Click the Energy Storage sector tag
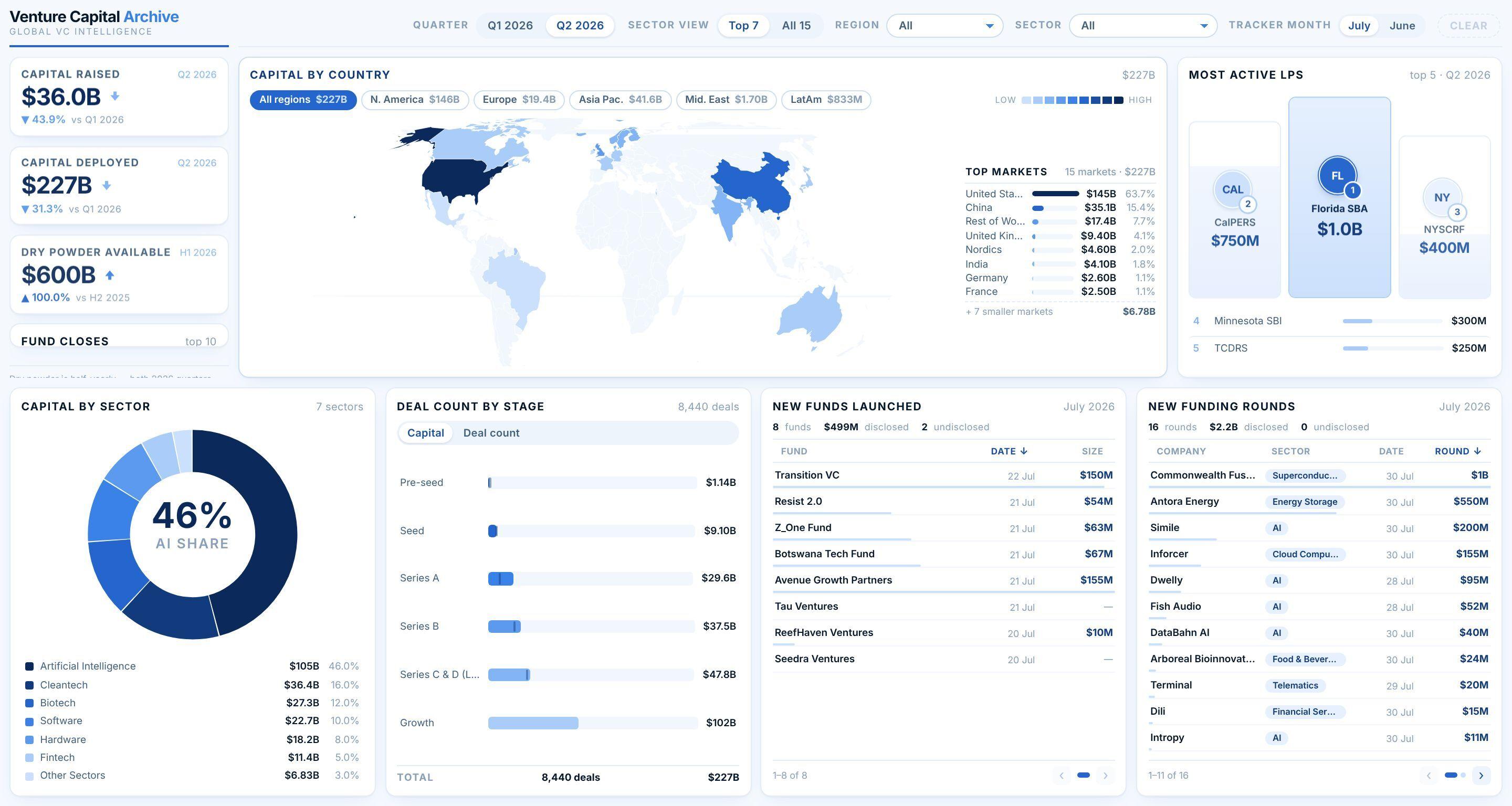1512x806 pixels. point(1305,502)
